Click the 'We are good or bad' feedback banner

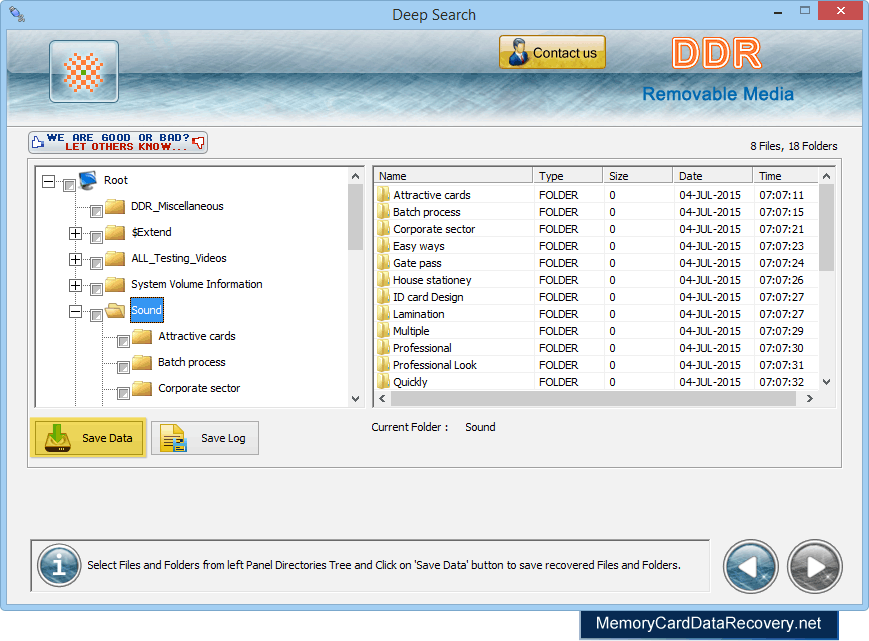118,142
